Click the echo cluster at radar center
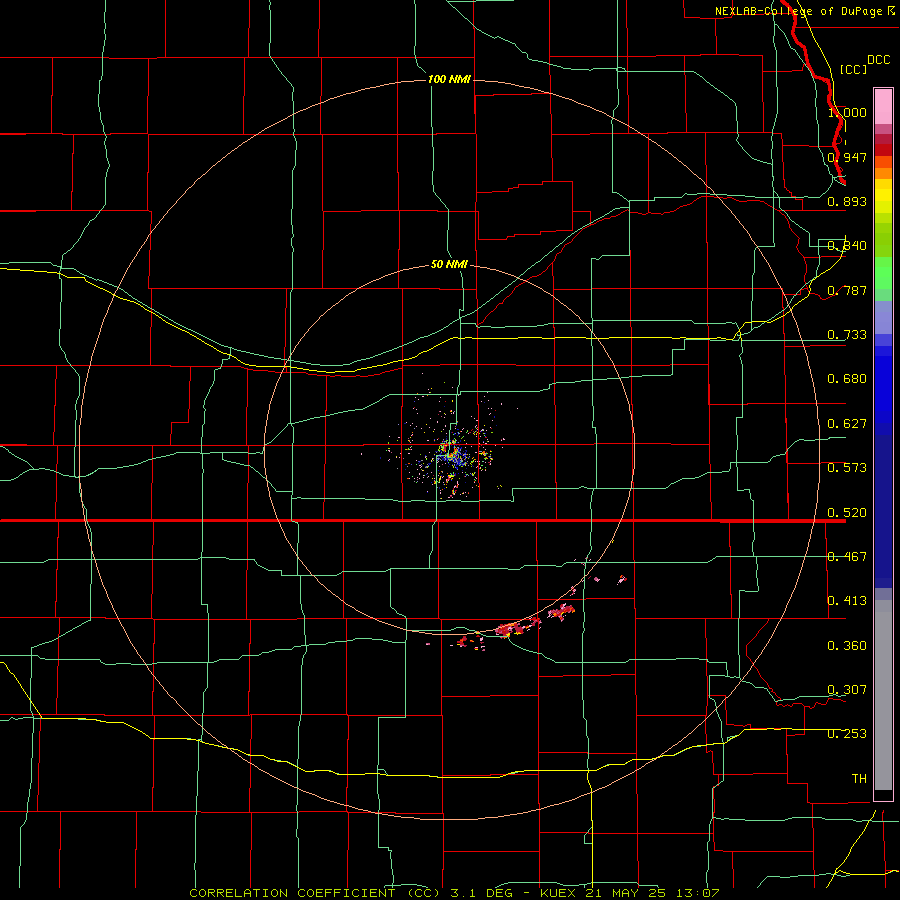Viewport: 900px width, 900px height. pyautogui.click(x=451, y=452)
